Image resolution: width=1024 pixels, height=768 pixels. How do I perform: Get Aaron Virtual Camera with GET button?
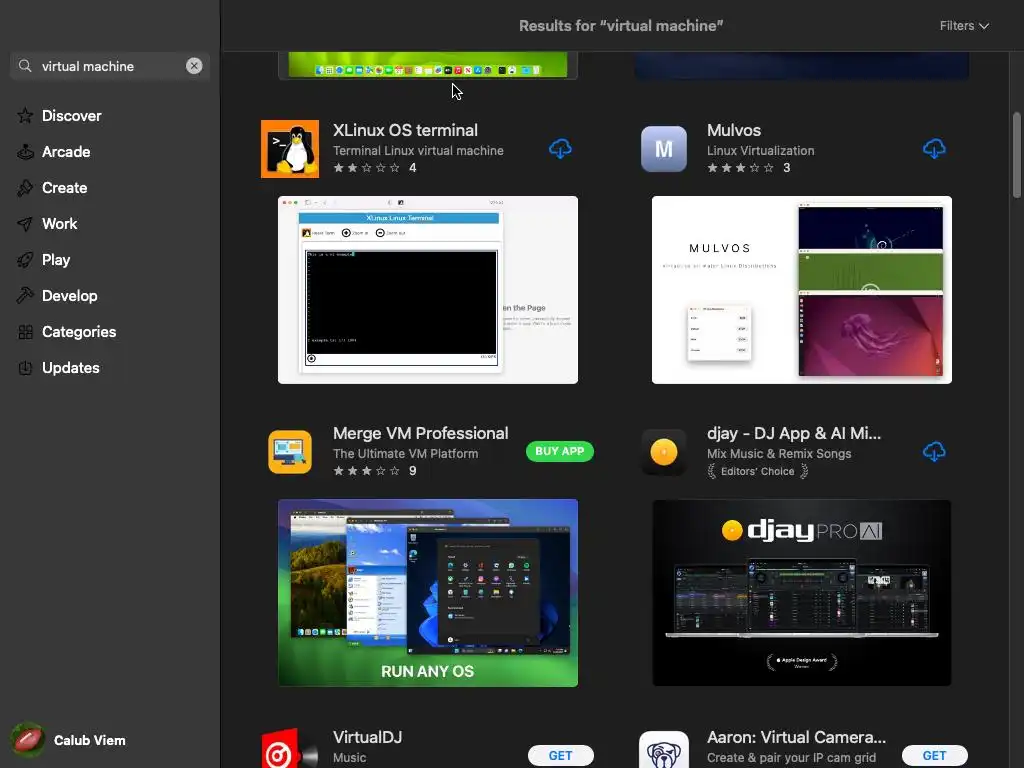(x=935, y=756)
